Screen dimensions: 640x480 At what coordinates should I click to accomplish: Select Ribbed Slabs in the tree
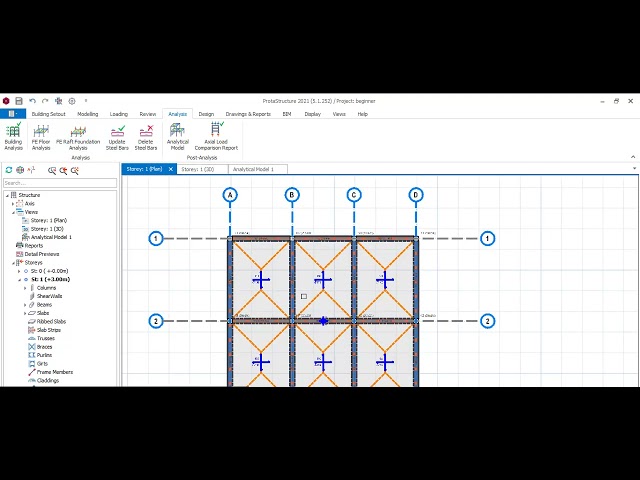pos(51,322)
